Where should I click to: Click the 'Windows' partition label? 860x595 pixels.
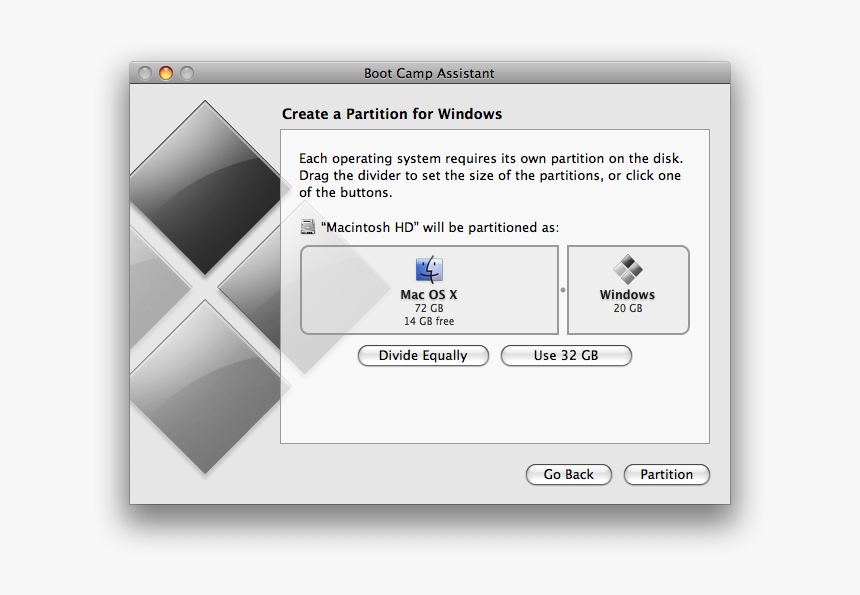coord(627,295)
